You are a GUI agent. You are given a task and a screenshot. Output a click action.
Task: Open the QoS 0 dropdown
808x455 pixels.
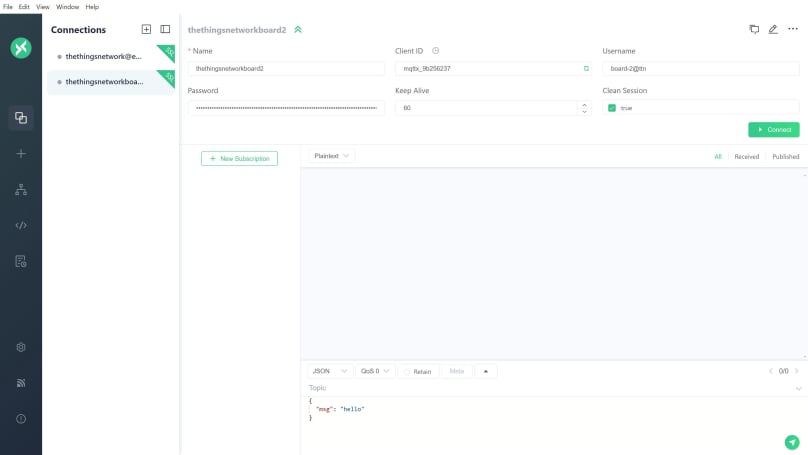(375, 371)
